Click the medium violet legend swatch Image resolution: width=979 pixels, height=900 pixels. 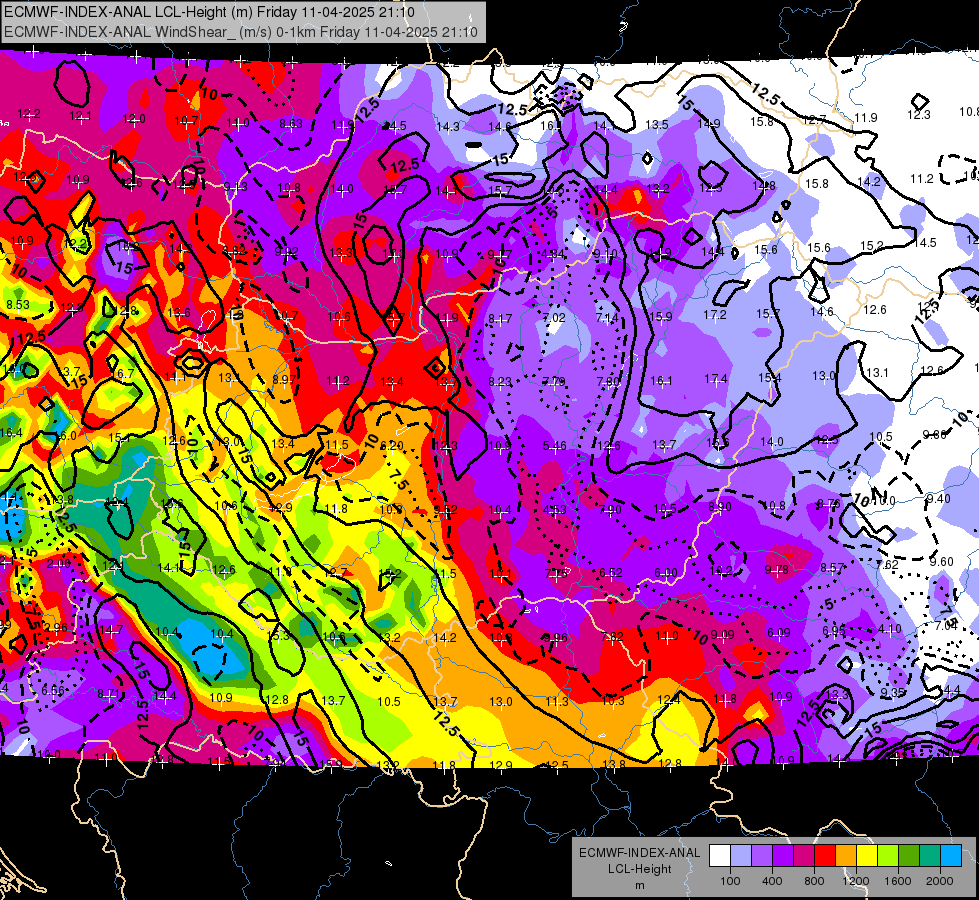[762, 855]
